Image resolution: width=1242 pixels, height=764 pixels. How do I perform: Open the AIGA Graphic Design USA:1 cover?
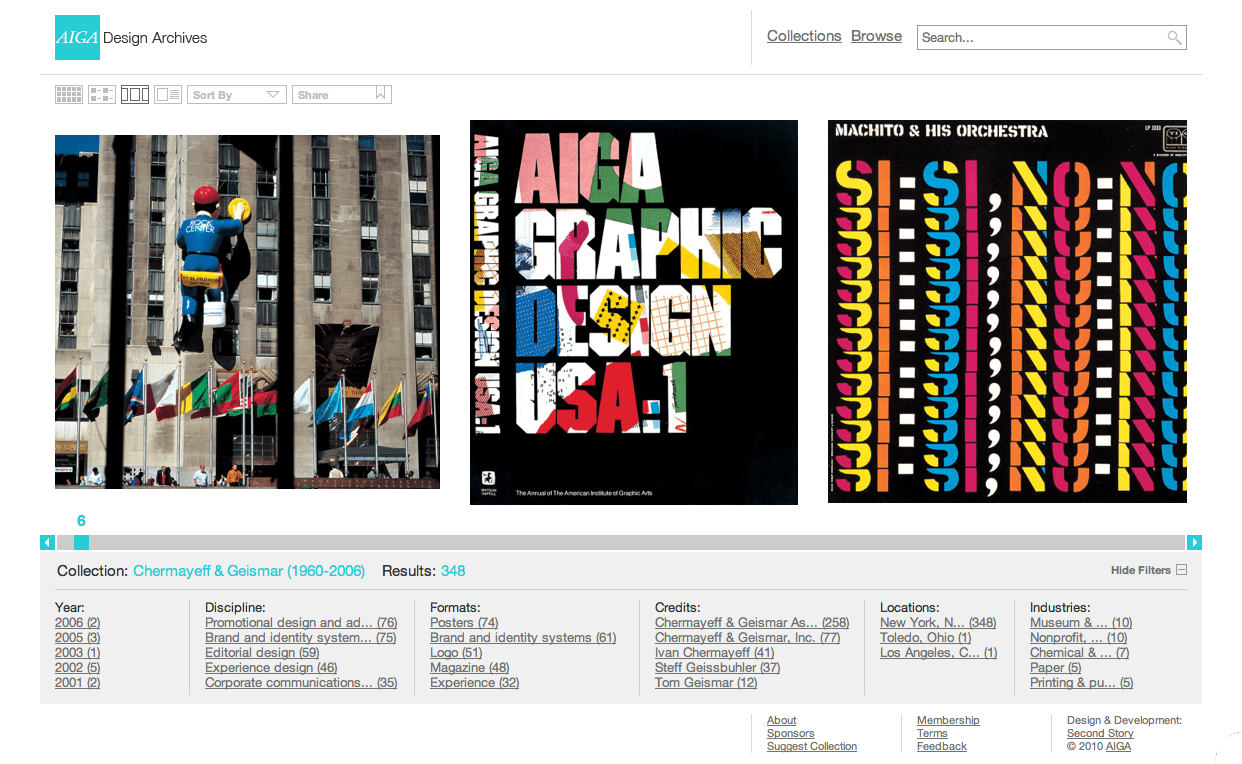tap(634, 312)
